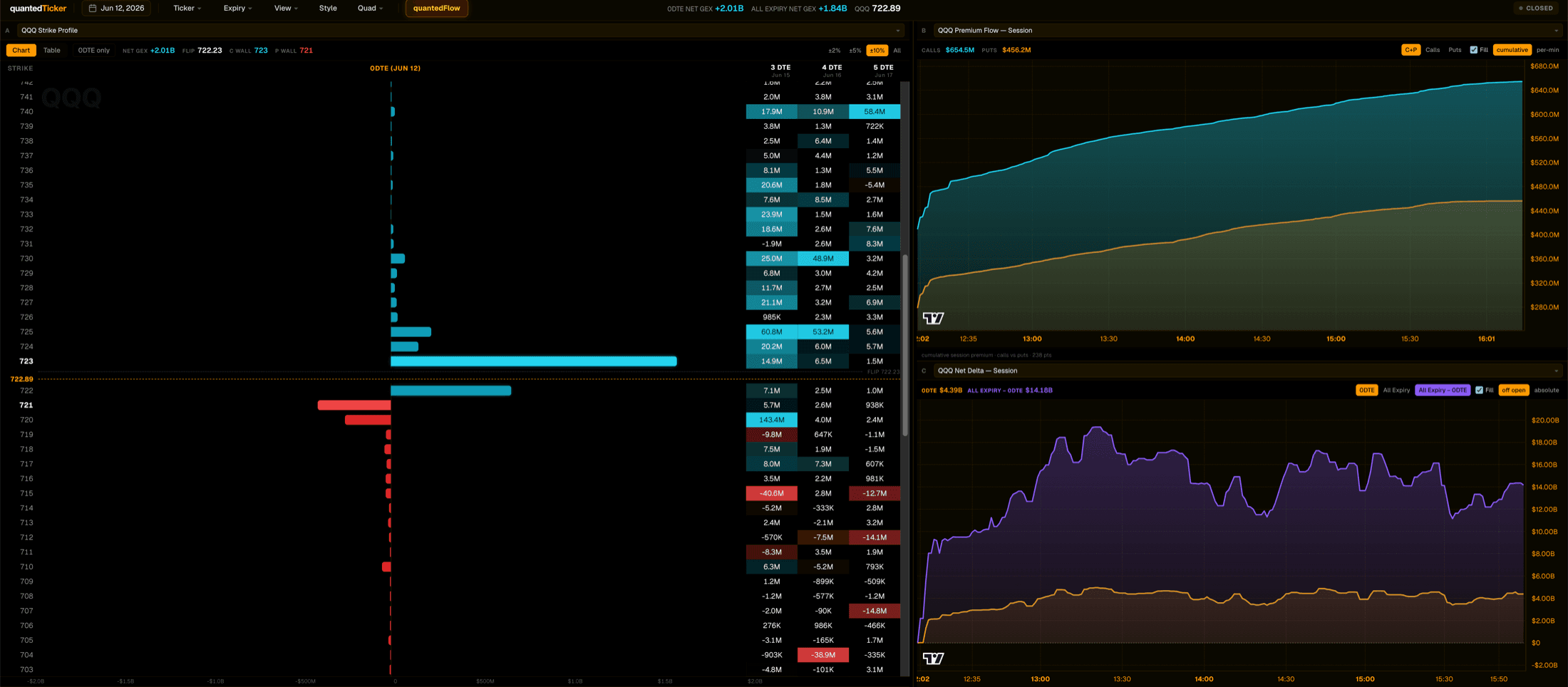Switch to the Table tab

click(52, 51)
